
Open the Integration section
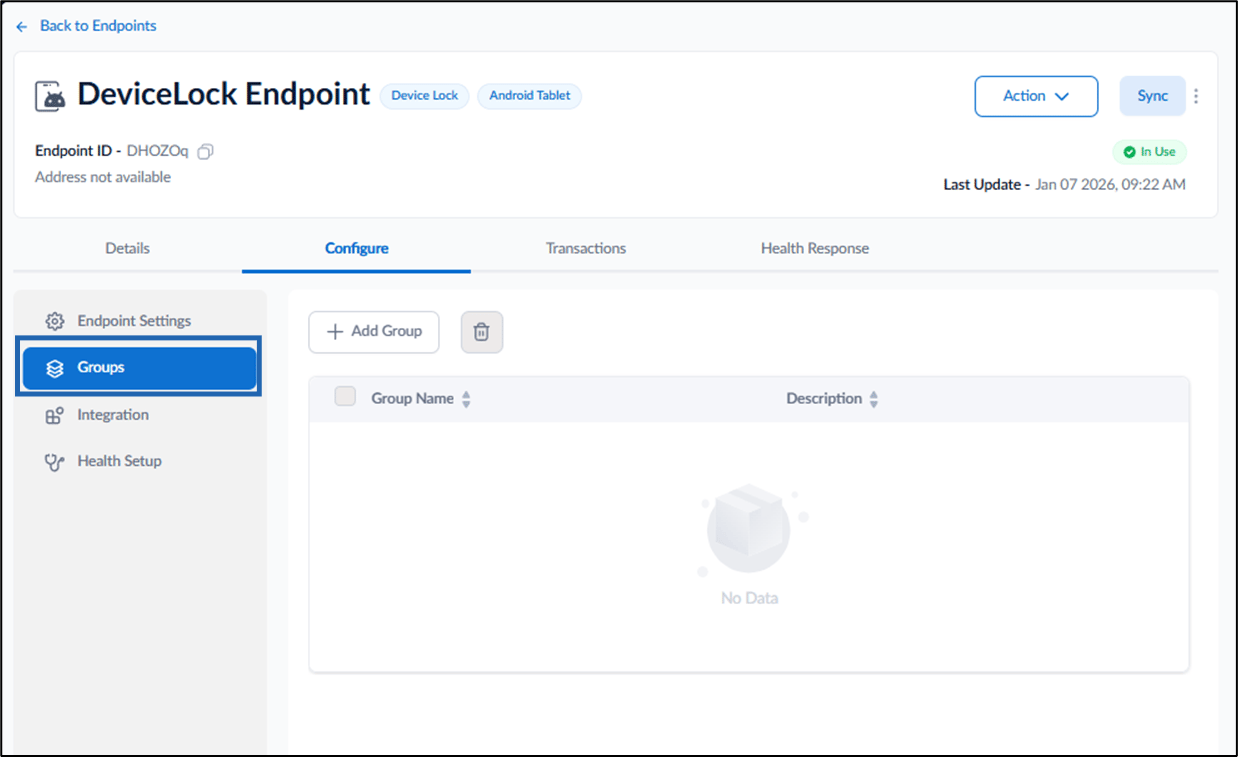point(139,415)
